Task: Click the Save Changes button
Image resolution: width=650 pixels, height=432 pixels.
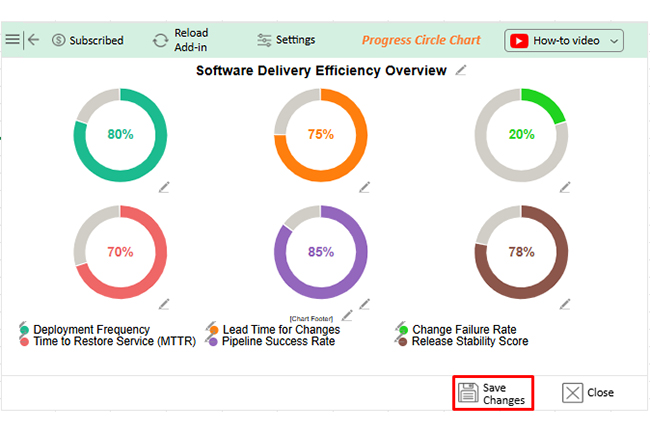Action: click(x=491, y=393)
